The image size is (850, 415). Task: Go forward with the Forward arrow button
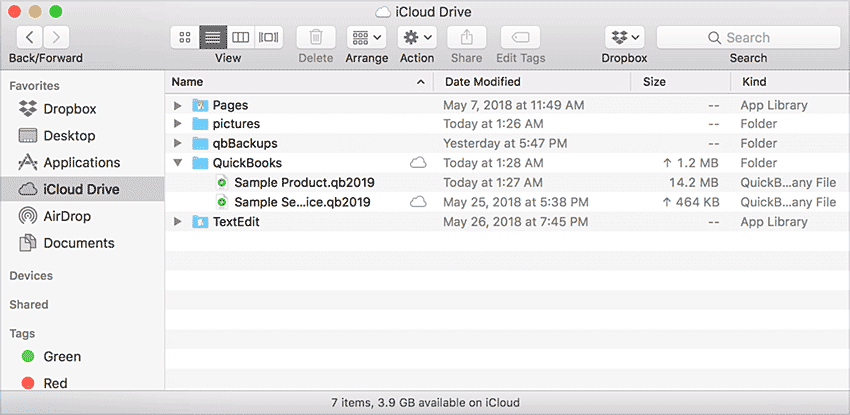click(x=56, y=37)
